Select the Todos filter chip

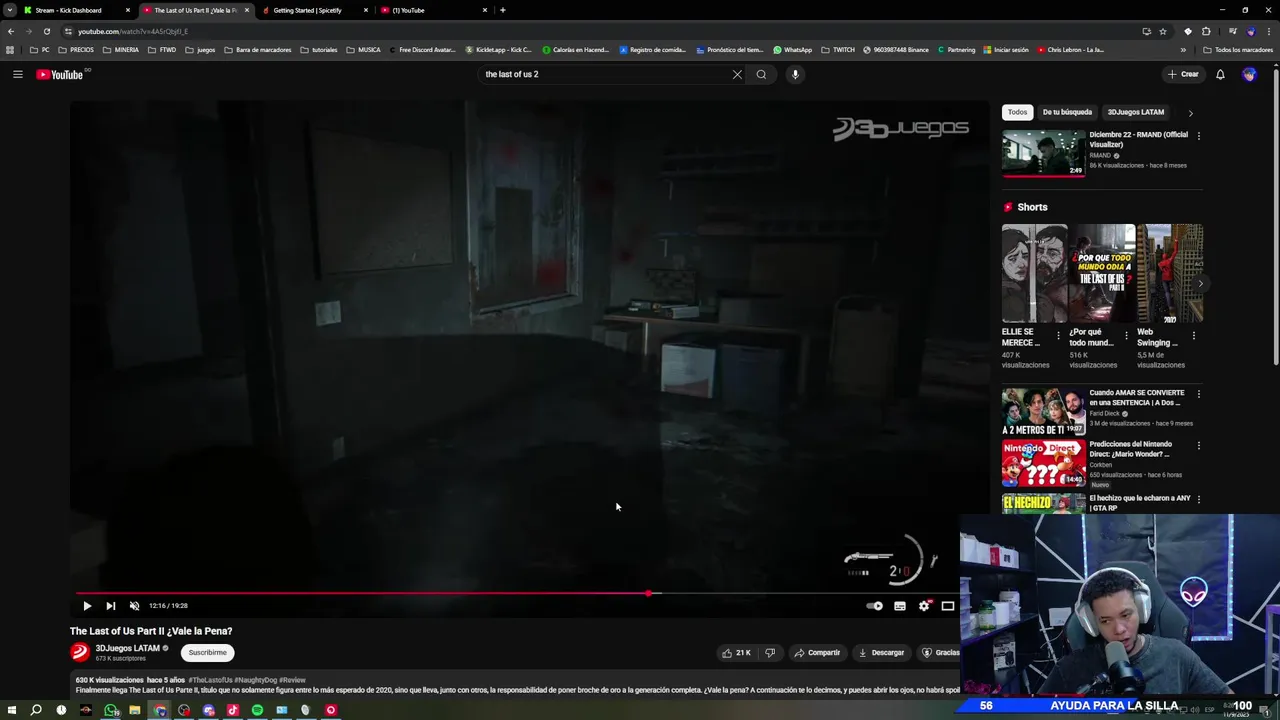click(x=1017, y=112)
